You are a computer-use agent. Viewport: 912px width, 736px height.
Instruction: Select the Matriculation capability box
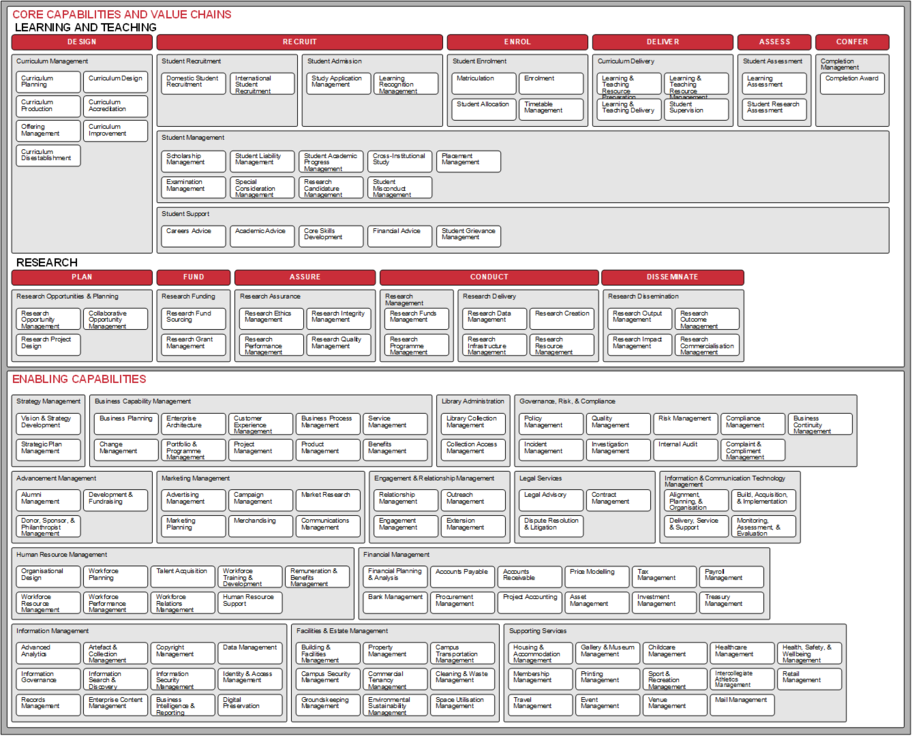(483, 83)
